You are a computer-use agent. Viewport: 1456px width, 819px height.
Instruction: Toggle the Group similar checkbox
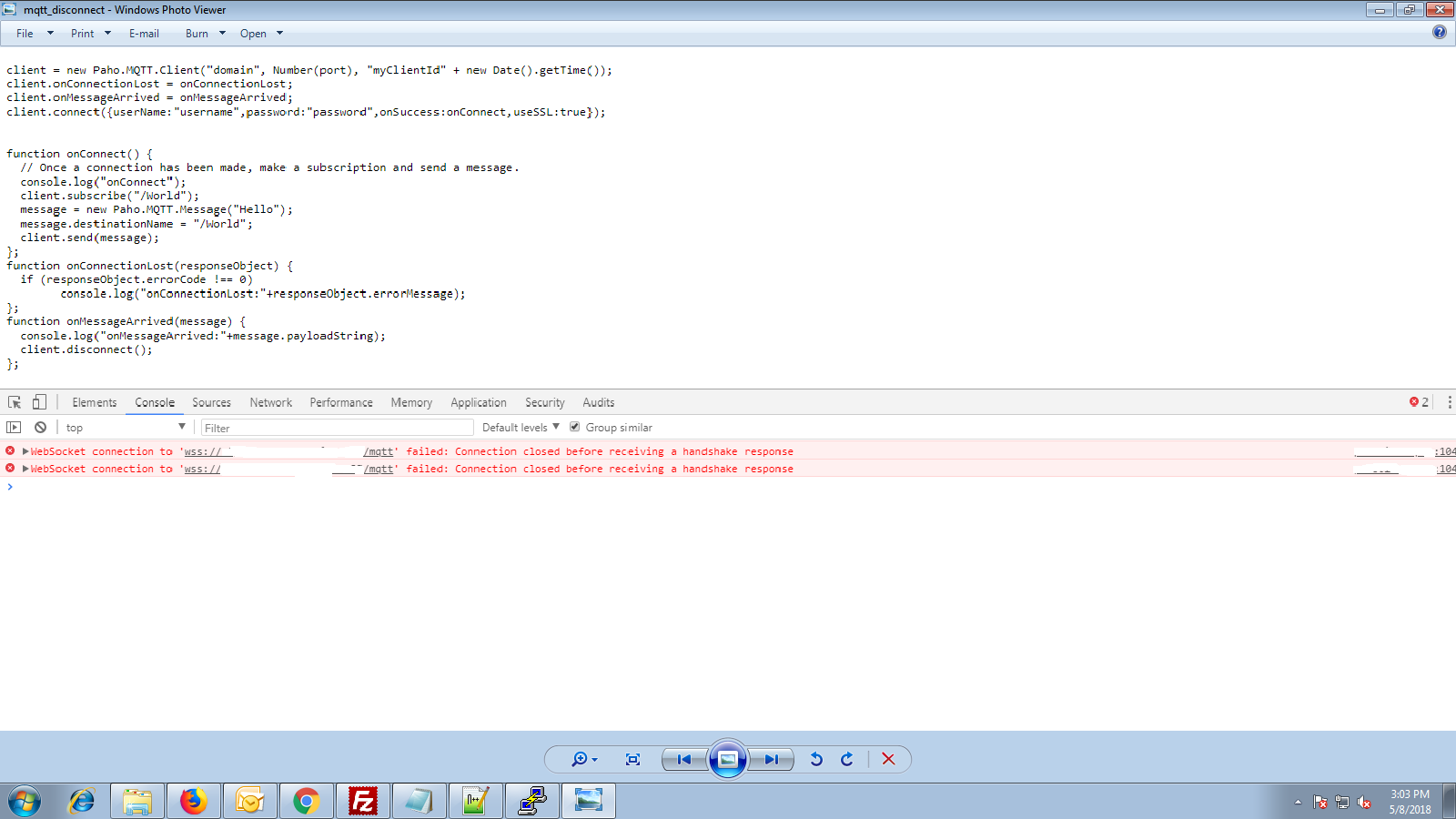tap(574, 427)
